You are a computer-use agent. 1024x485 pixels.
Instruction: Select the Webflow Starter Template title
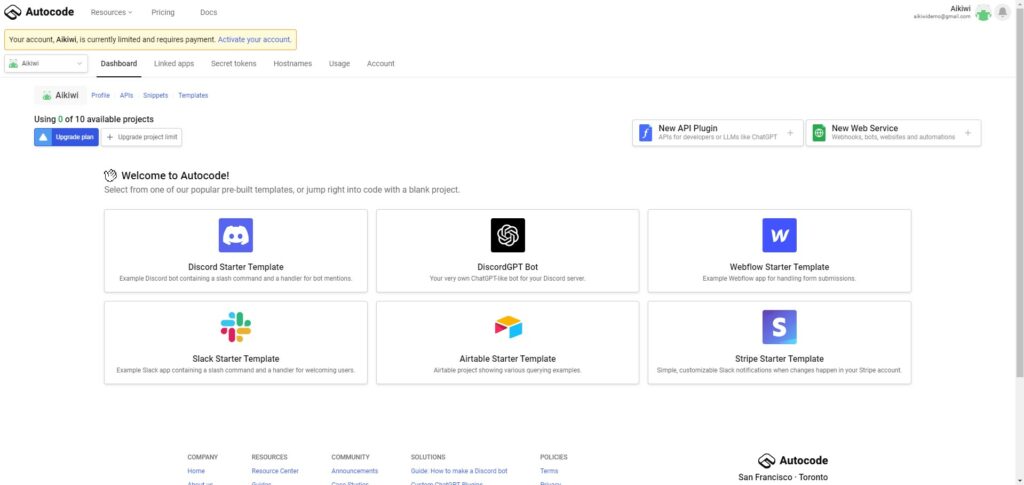(x=779, y=267)
